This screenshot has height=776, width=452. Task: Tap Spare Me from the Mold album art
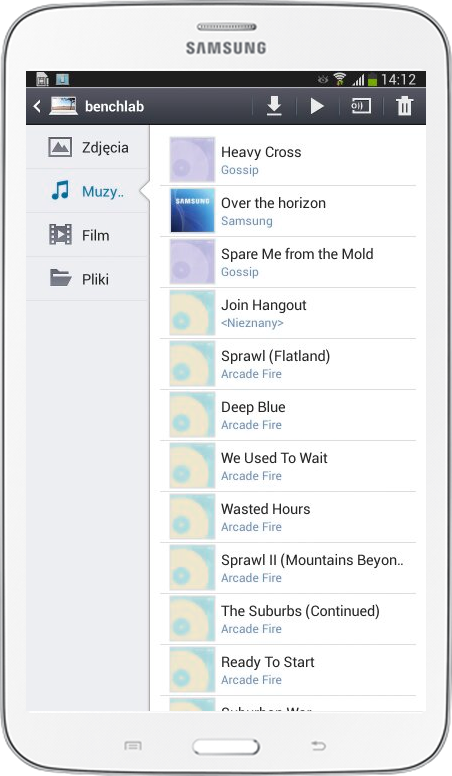pos(192,262)
